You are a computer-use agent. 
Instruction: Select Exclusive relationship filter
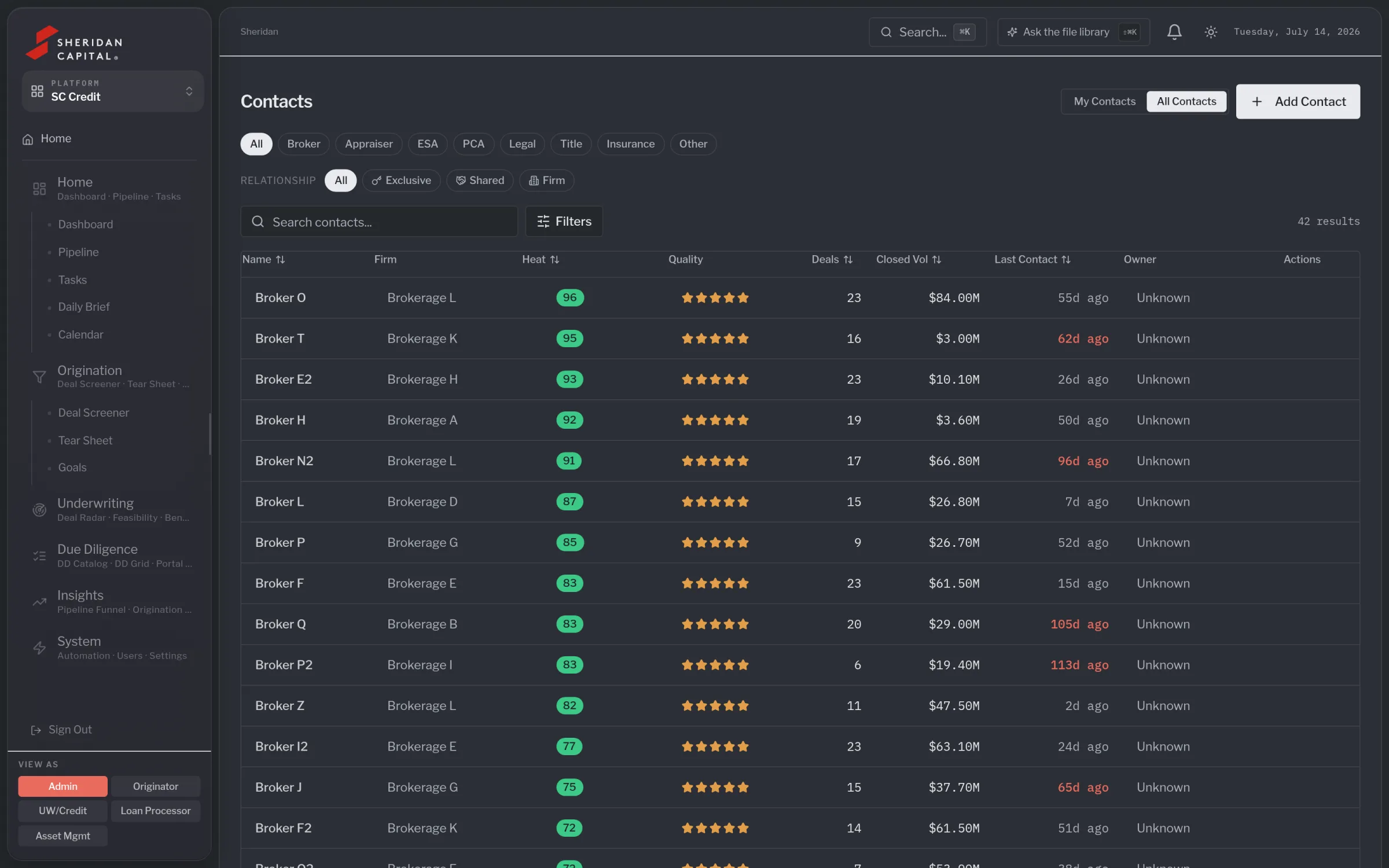(x=401, y=181)
